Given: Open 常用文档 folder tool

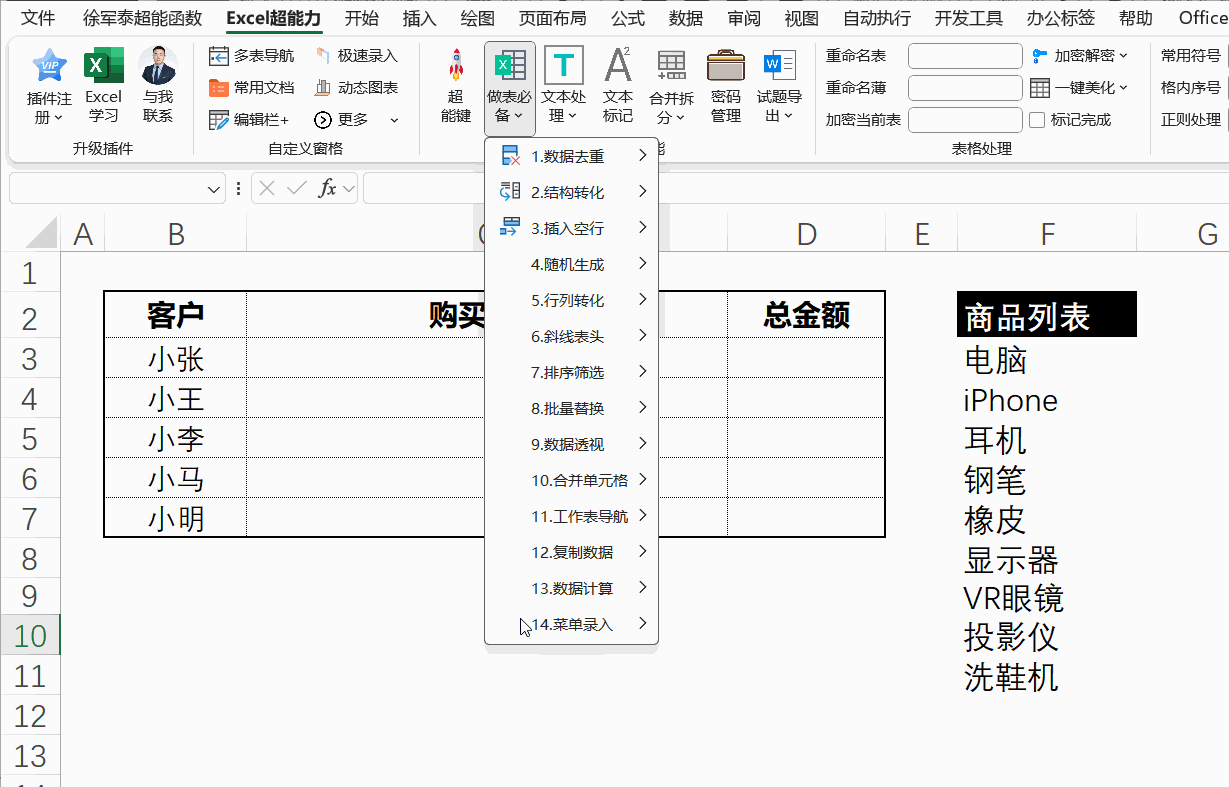Looking at the screenshot, I should [251, 88].
